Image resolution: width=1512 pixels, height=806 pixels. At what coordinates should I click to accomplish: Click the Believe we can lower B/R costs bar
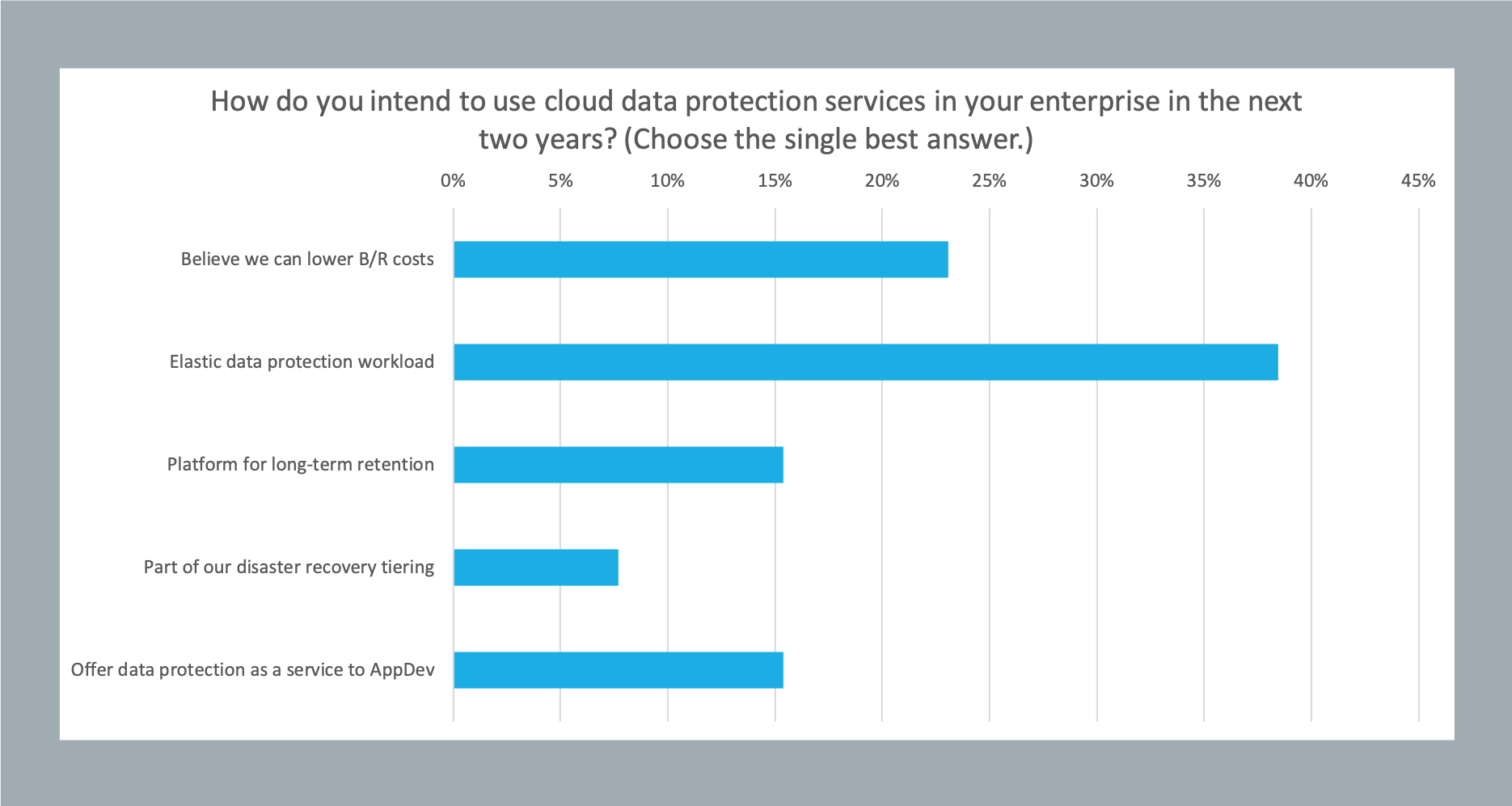coord(700,260)
